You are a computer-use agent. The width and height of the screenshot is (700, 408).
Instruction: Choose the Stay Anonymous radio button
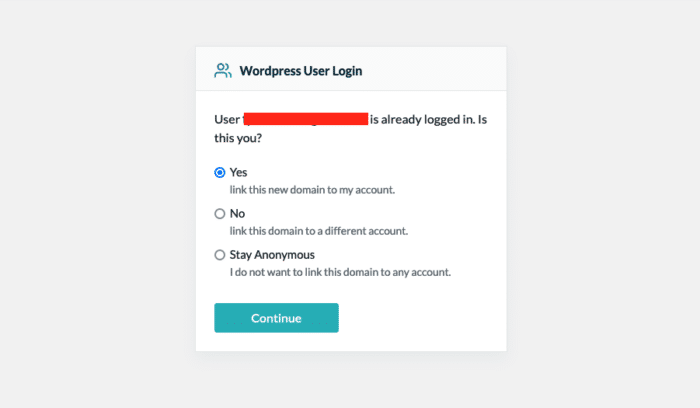[220, 255]
